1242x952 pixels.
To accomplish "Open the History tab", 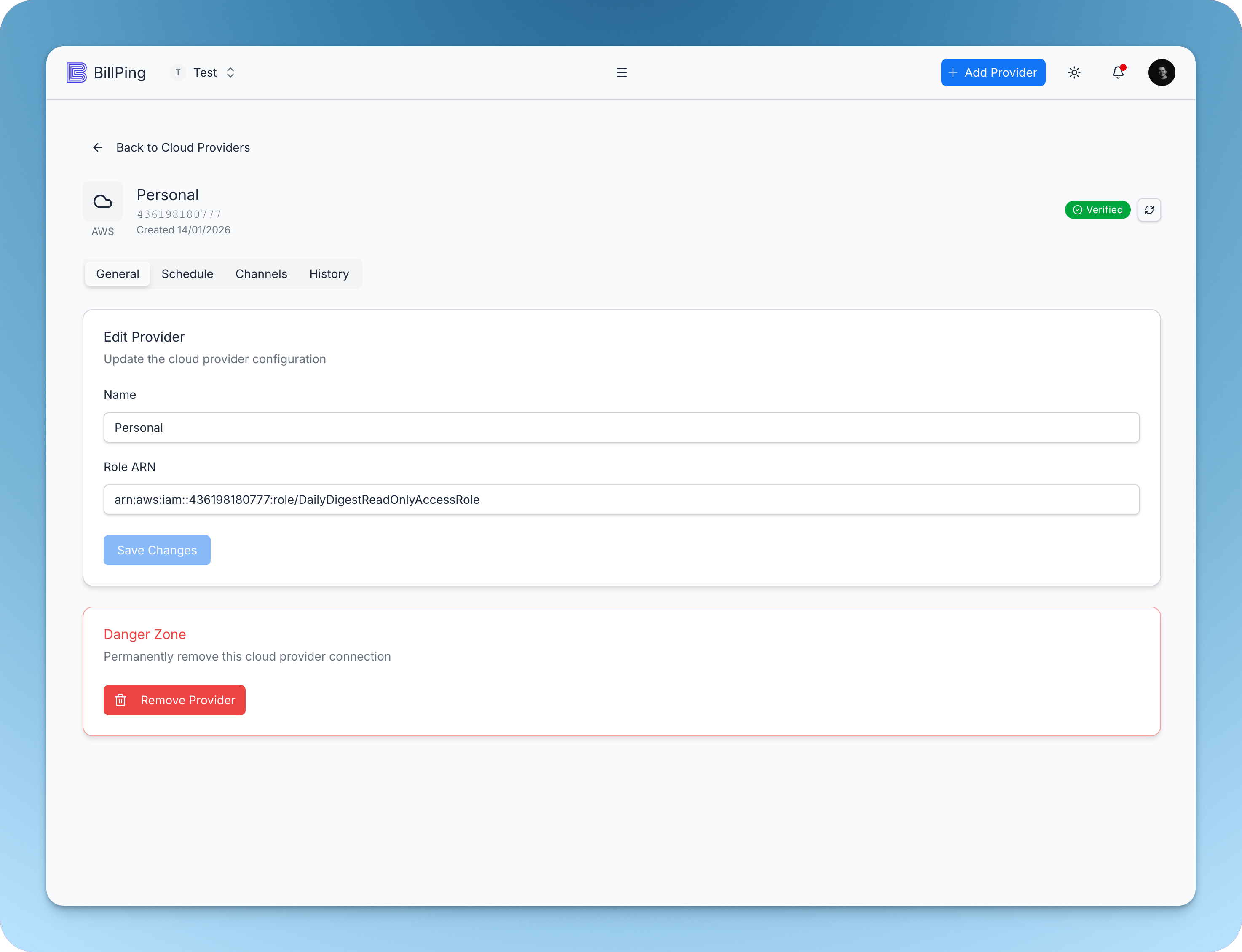I will coord(329,274).
